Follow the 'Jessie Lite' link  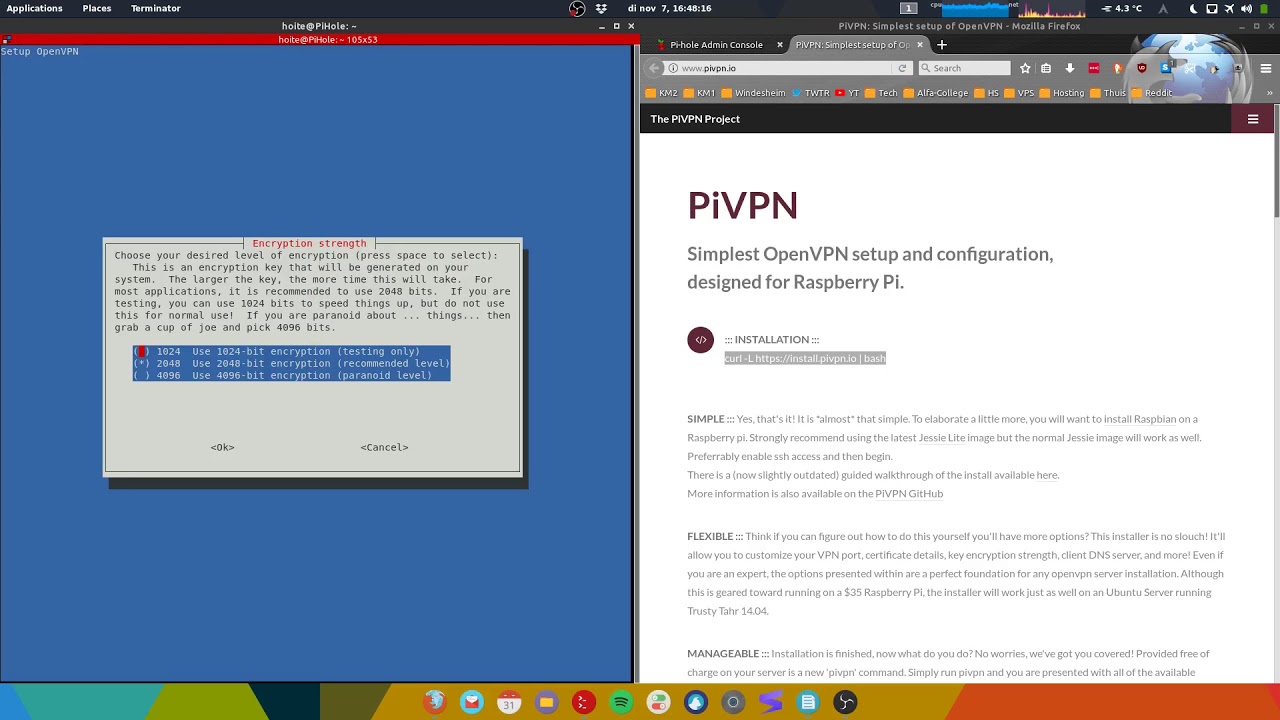pos(944,437)
